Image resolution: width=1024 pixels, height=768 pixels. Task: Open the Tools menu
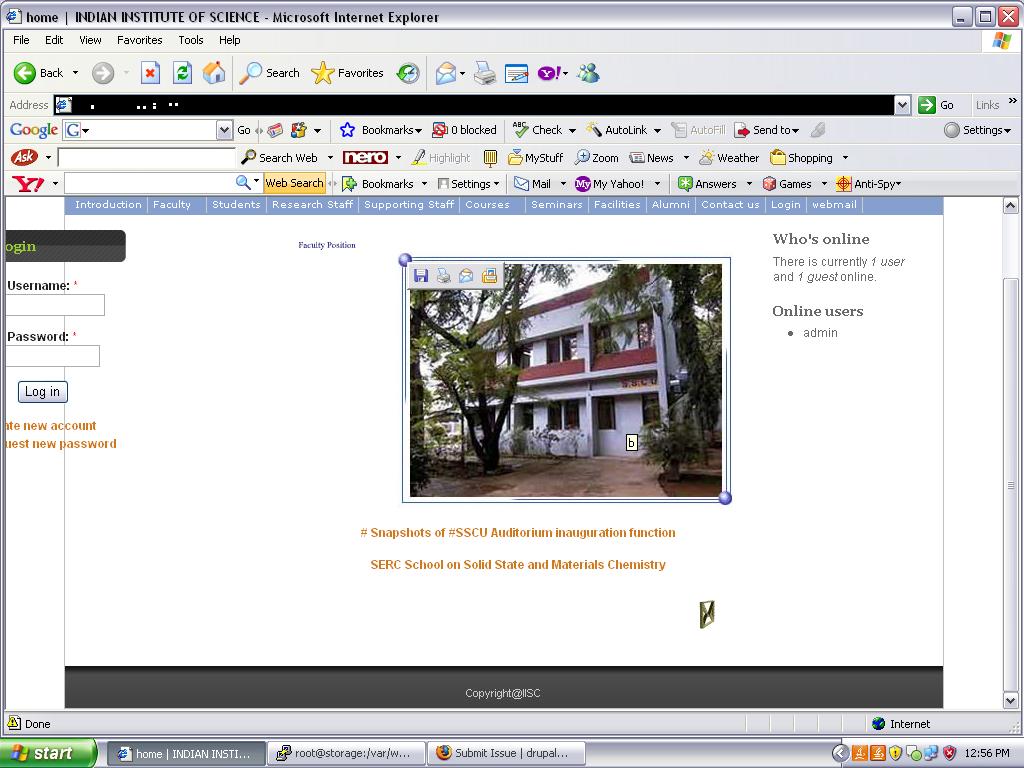click(x=191, y=40)
